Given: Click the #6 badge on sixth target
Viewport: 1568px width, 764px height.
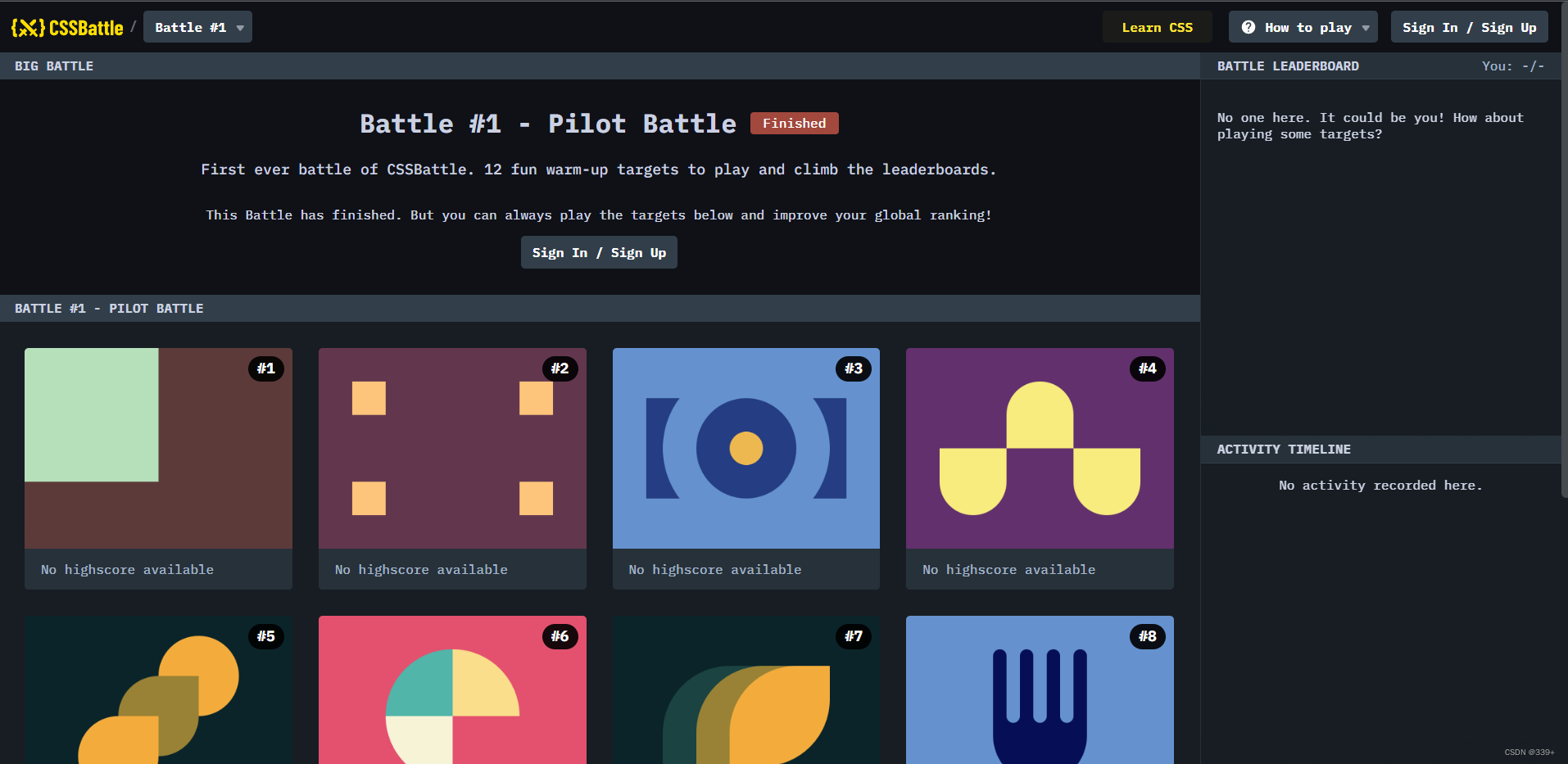Looking at the screenshot, I should pyautogui.click(x=560, y=636).
